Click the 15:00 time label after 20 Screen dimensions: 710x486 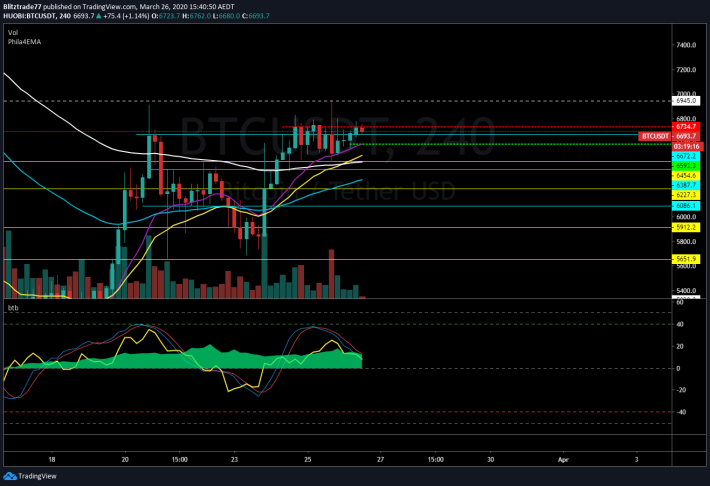click(179, 459)
